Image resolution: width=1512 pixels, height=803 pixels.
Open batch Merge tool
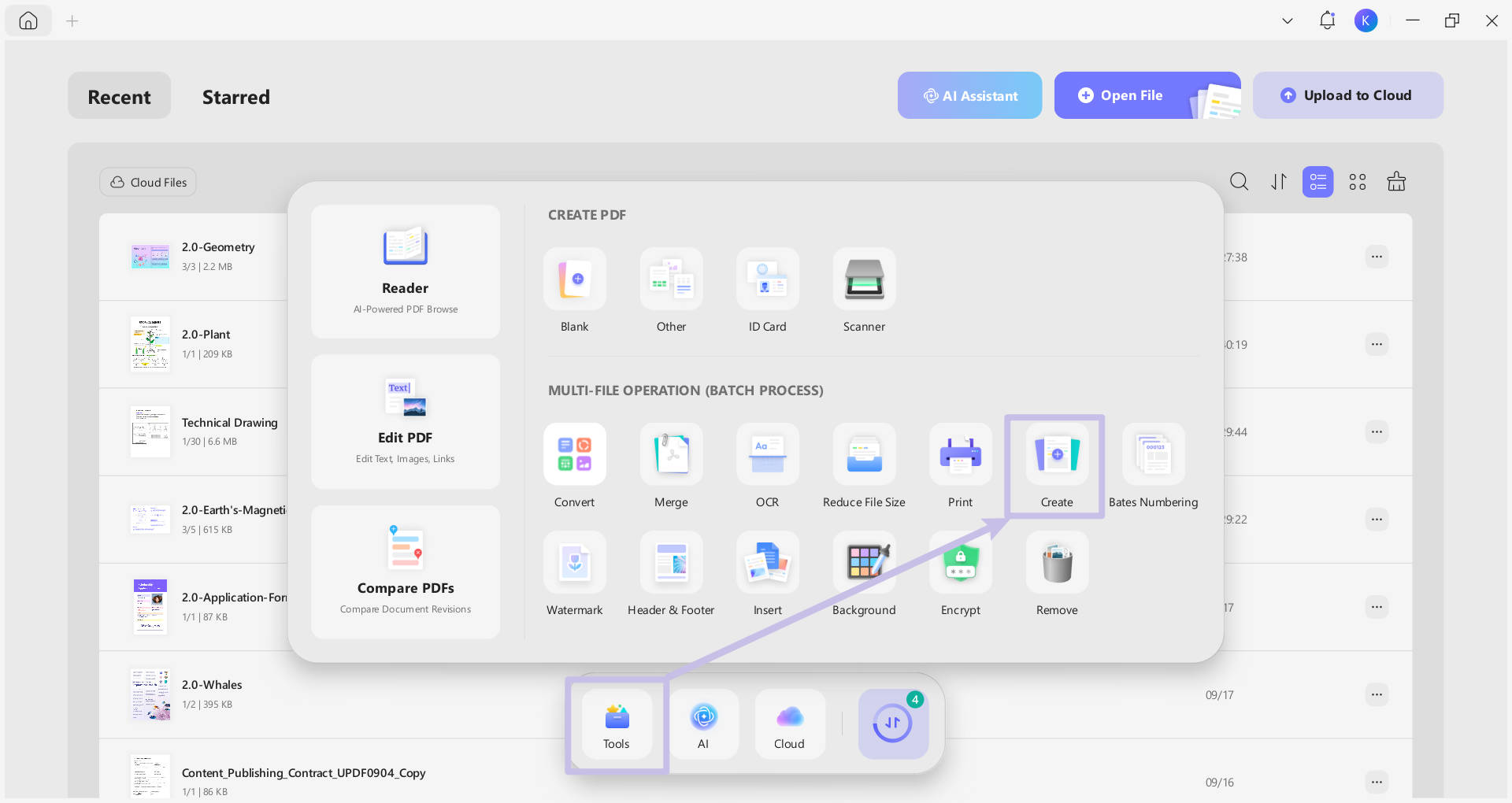click(x=671, y=454)
